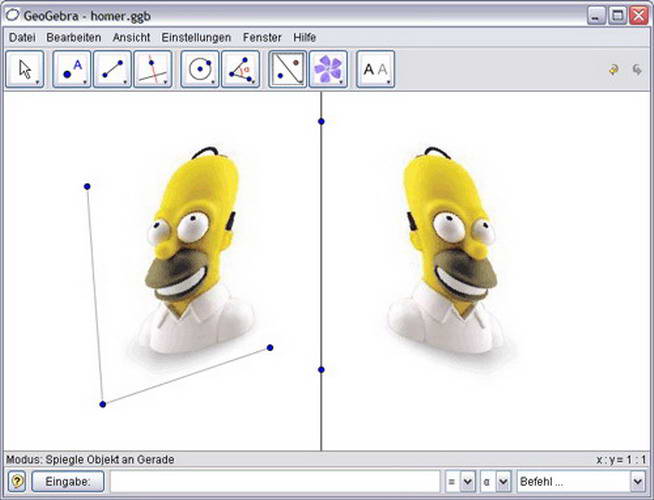
Task: Open the Bearbeiten menu
Action: tap(74, 38)
